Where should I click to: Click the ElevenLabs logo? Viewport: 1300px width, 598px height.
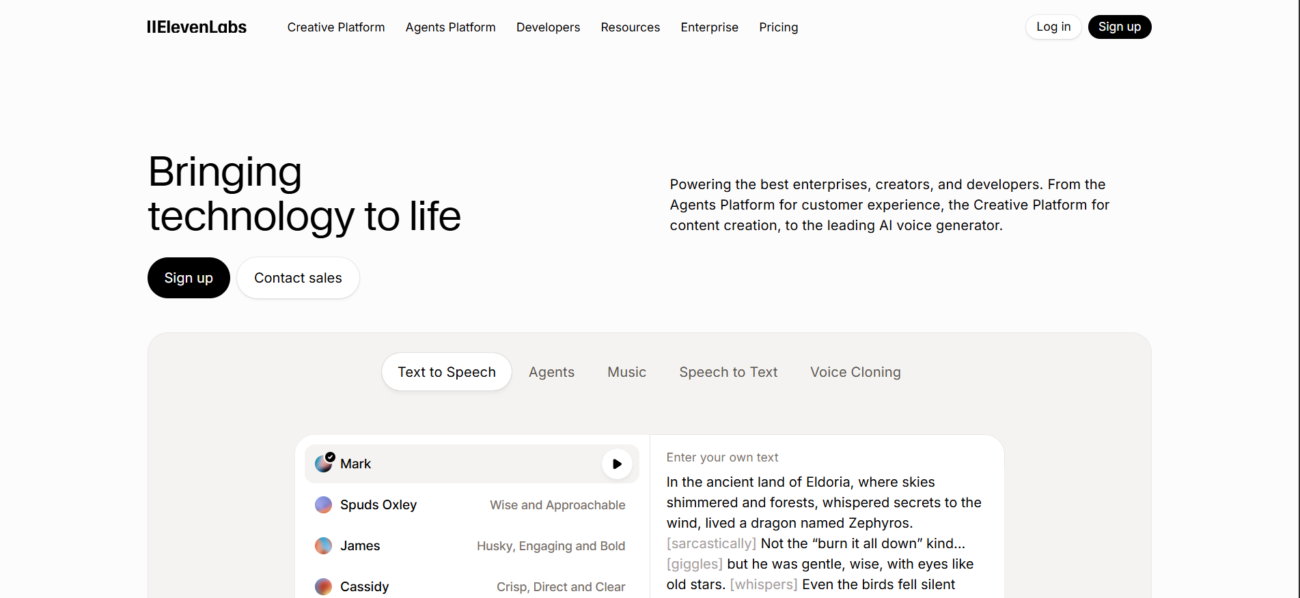(197, 27)
